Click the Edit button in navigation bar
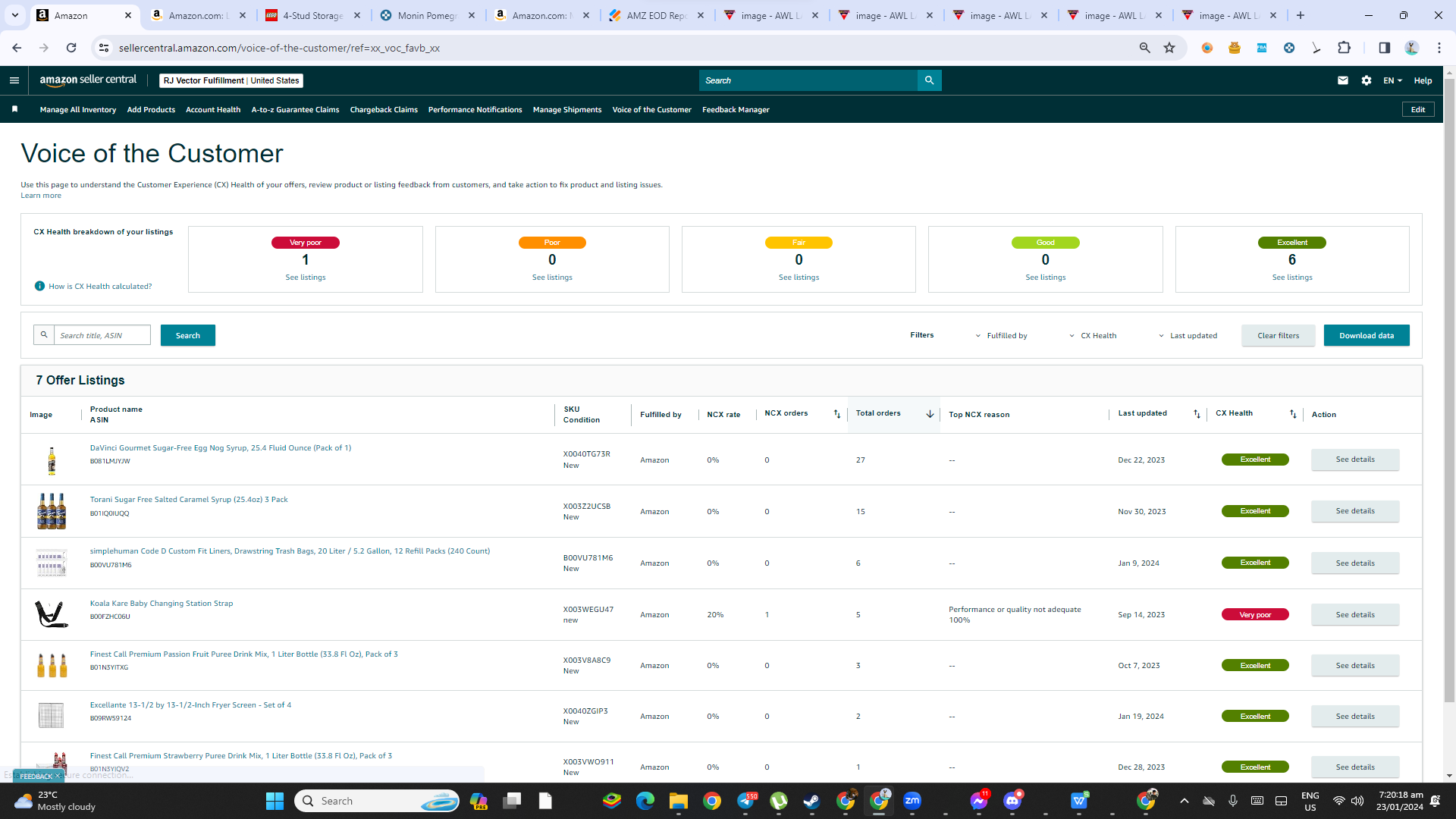Image resolution: width=1456 pixels, height=819 pixels. (x=1418, y=110)
